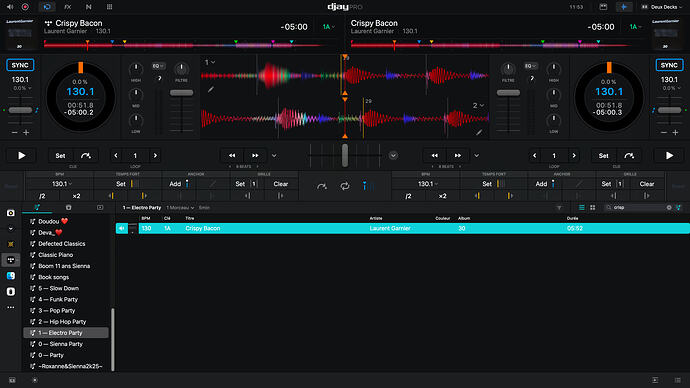
Task: Switch to the library archive box tab
Action: (x=68, y=207)
